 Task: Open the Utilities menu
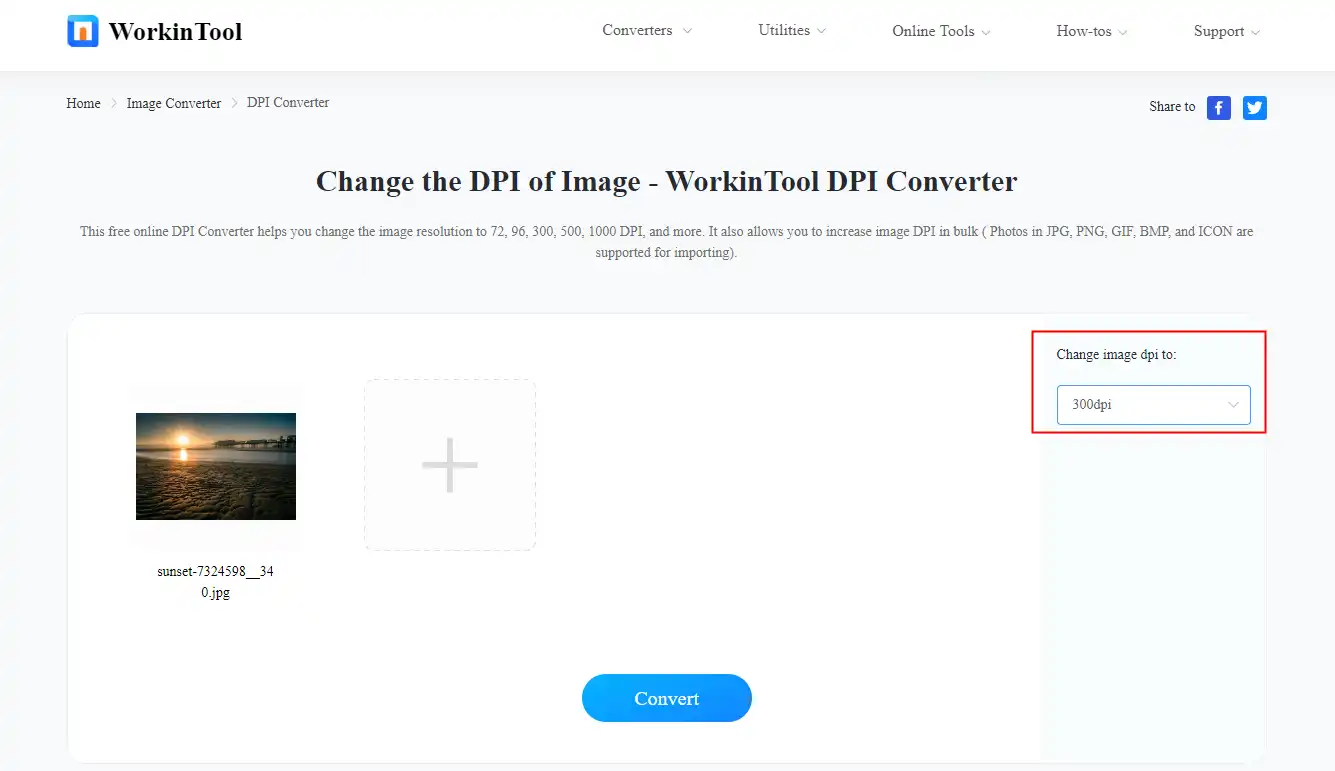click(x=792, y=31)
